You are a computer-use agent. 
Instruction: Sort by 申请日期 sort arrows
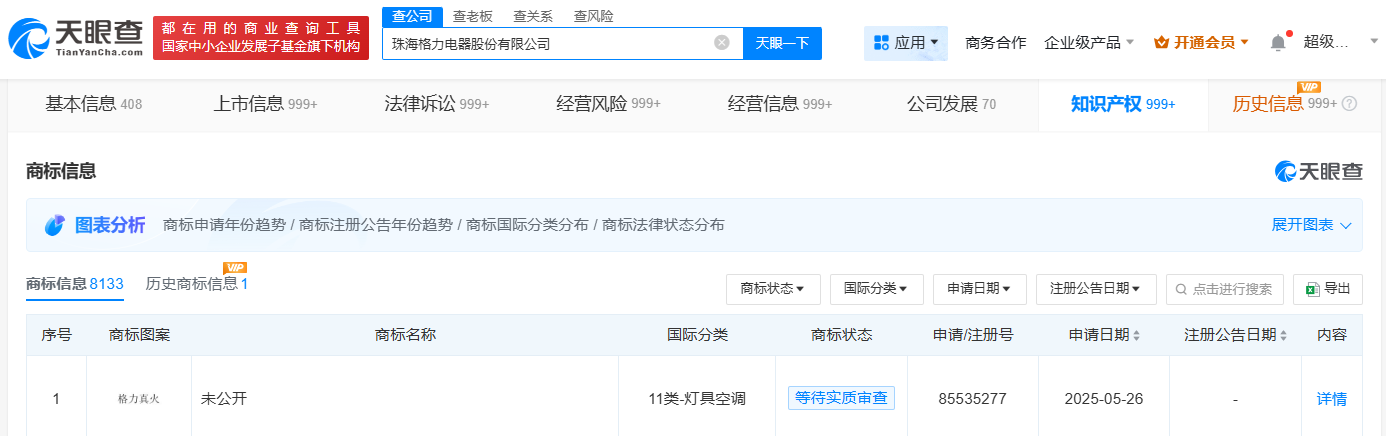[1136, 335]
